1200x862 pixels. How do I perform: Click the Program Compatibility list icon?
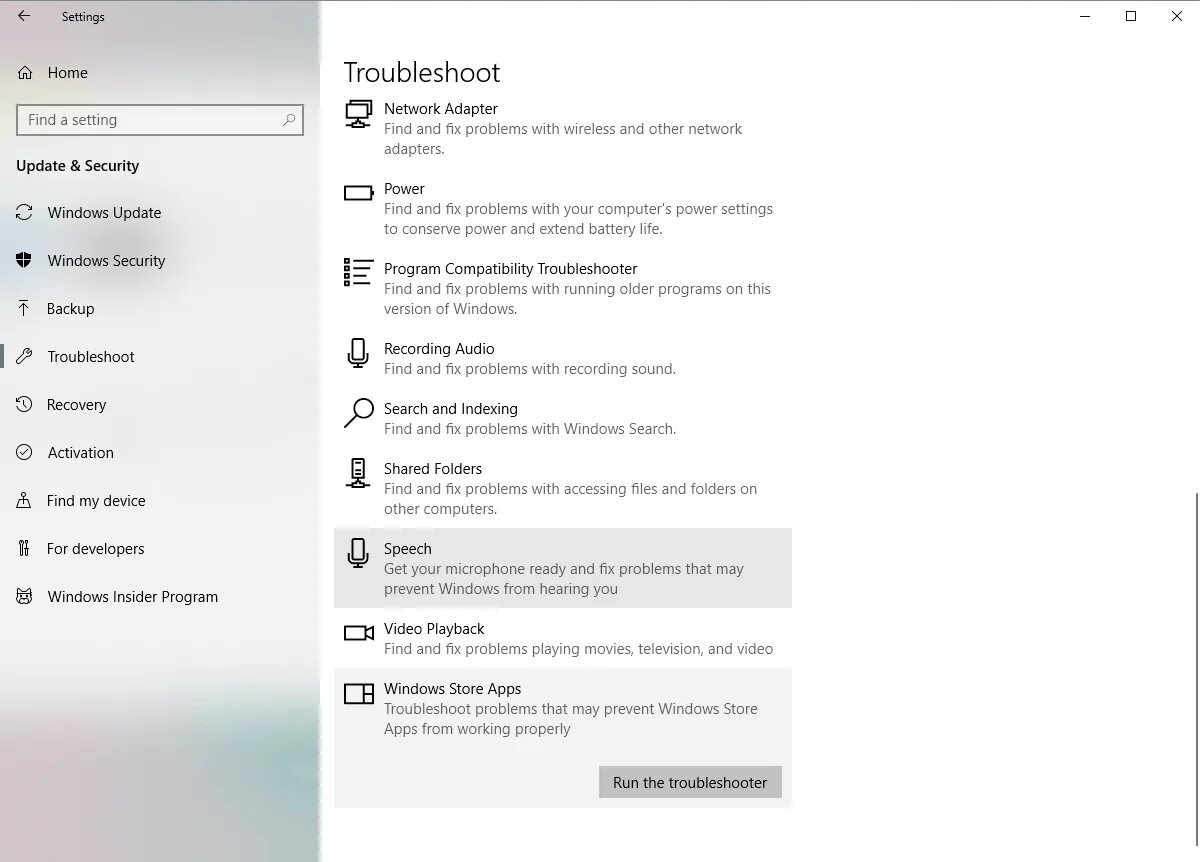click(x=358, y=272)
